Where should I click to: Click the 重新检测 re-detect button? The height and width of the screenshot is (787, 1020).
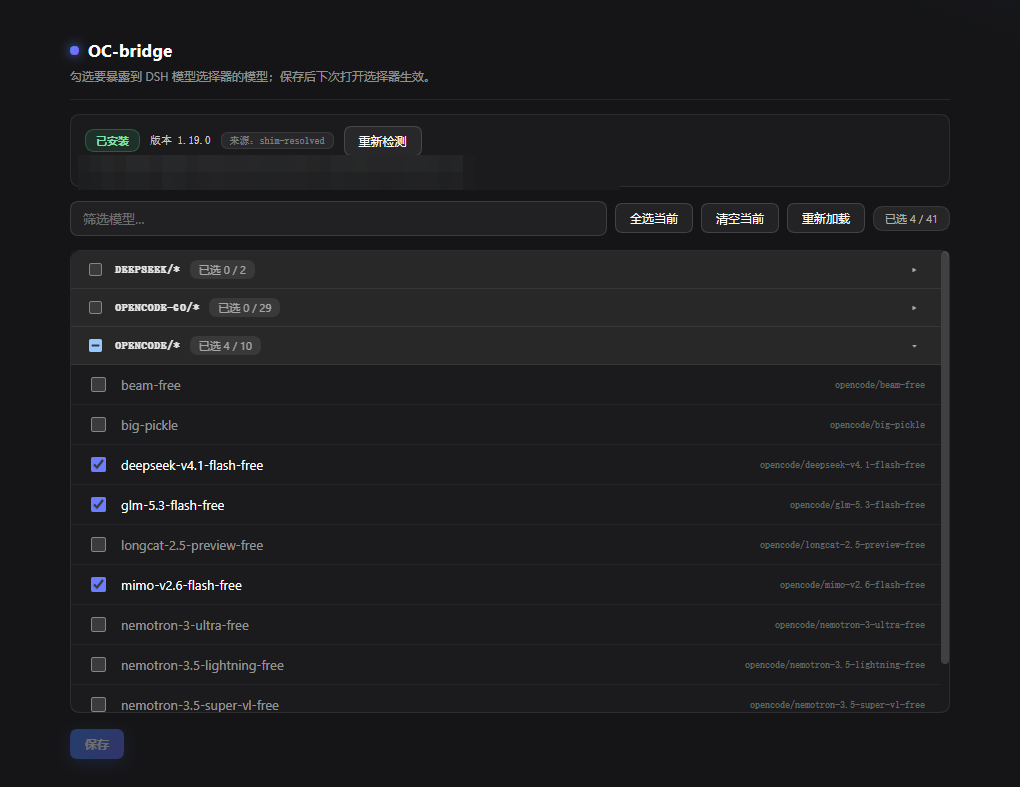coord(382,141)
